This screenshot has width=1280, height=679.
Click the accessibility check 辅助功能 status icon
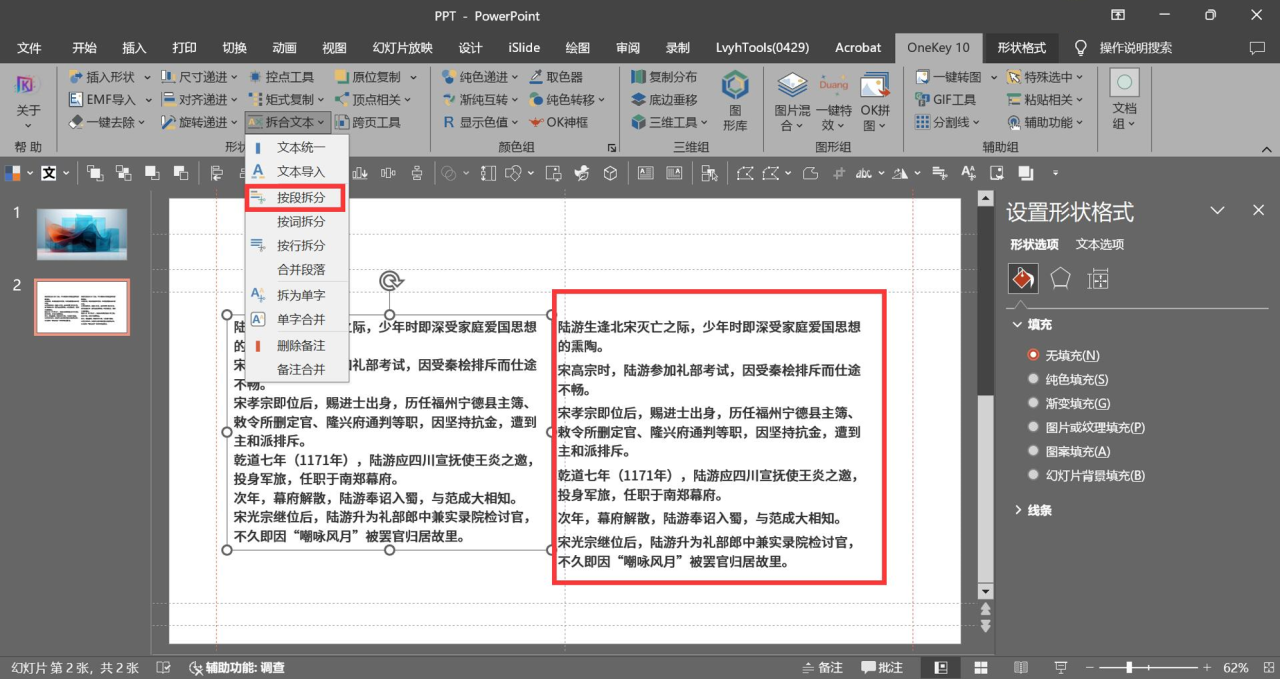[x=196, y=667]
